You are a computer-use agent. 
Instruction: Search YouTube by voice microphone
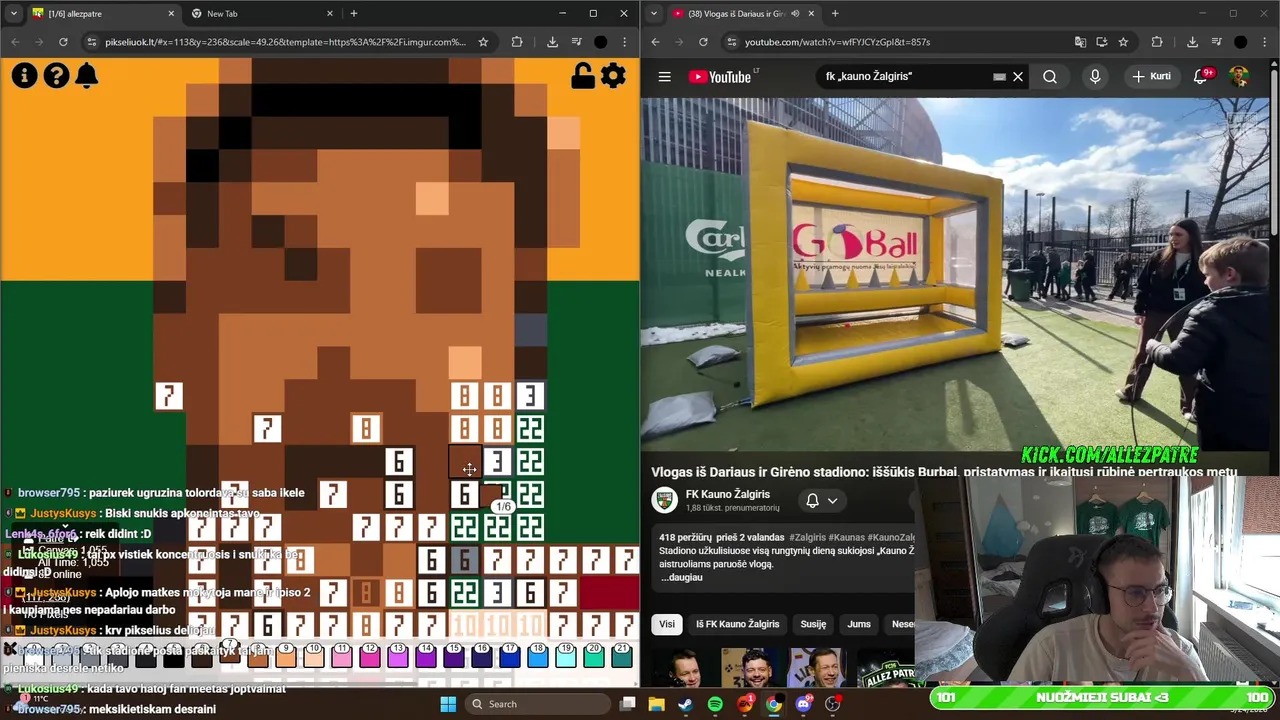tap(1095, 77)
